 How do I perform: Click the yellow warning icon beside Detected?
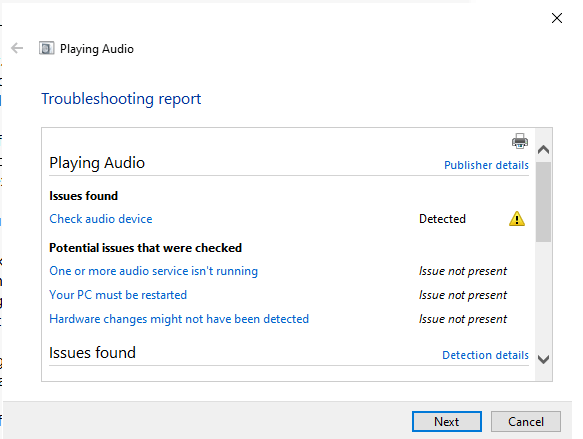pyautogui.click(x=516, y=219)
